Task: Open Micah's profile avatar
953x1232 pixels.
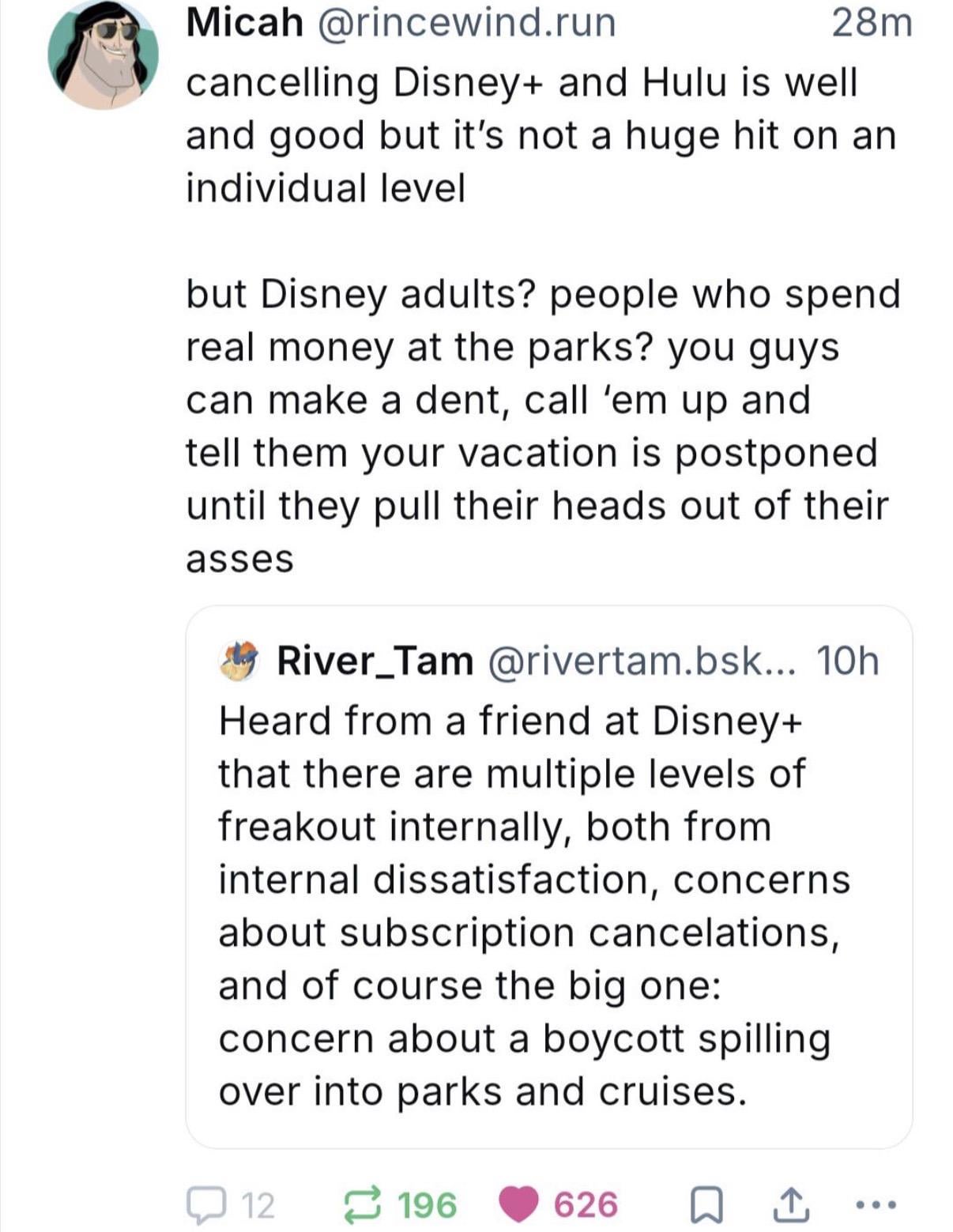Action: click(x=104, y=55)
